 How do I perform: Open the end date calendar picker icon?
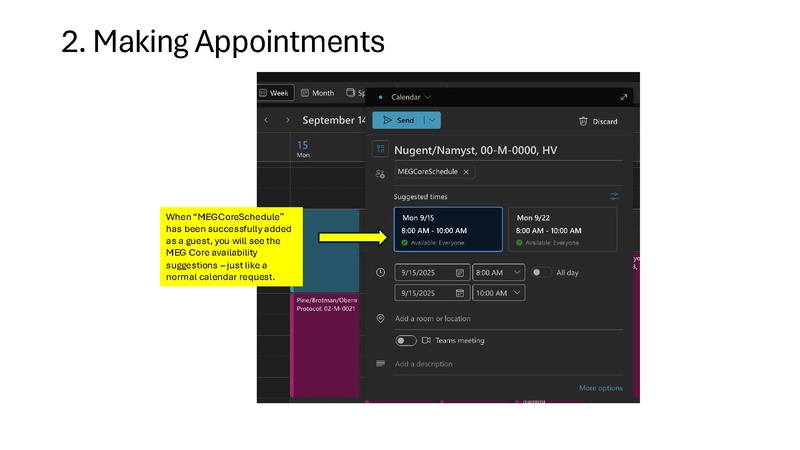(x=460, y=293)
